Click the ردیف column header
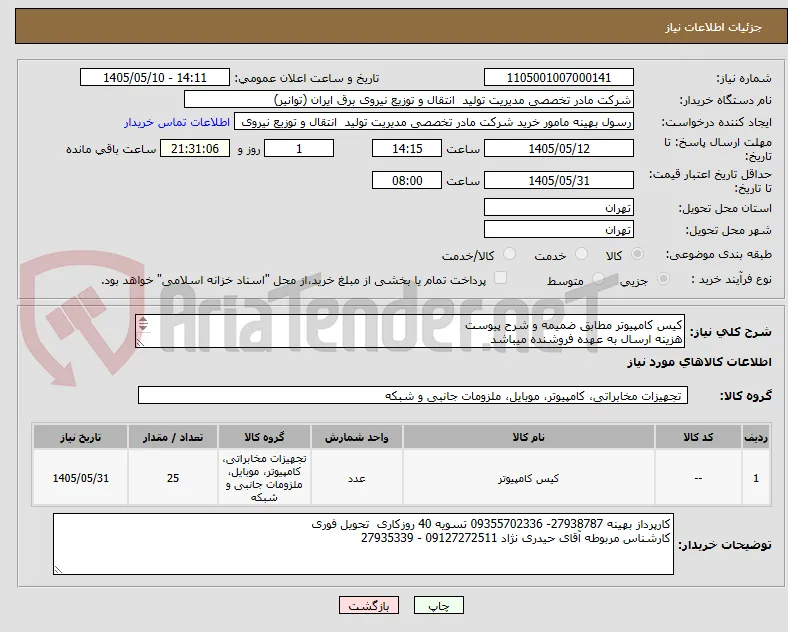 (755, 437)
